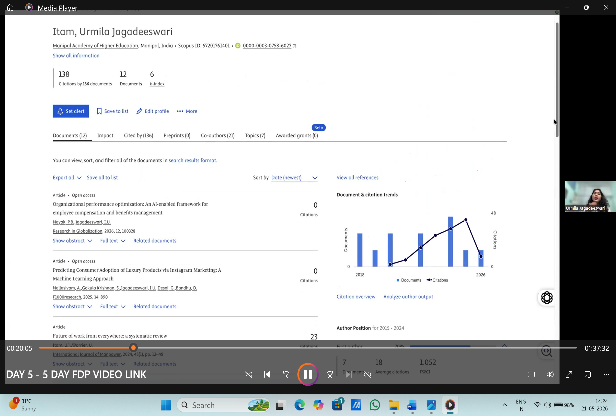
Task: Open Related documents for Instagram Marketing article
Action: pos(155,306)
